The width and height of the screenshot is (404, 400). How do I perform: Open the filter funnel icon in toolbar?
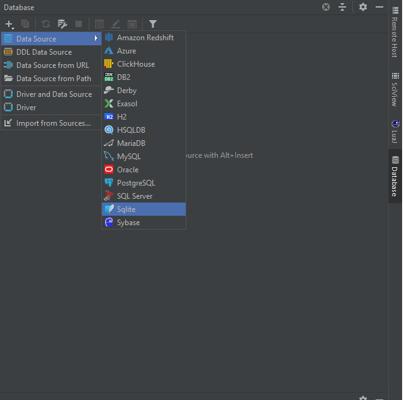(153, 24)
